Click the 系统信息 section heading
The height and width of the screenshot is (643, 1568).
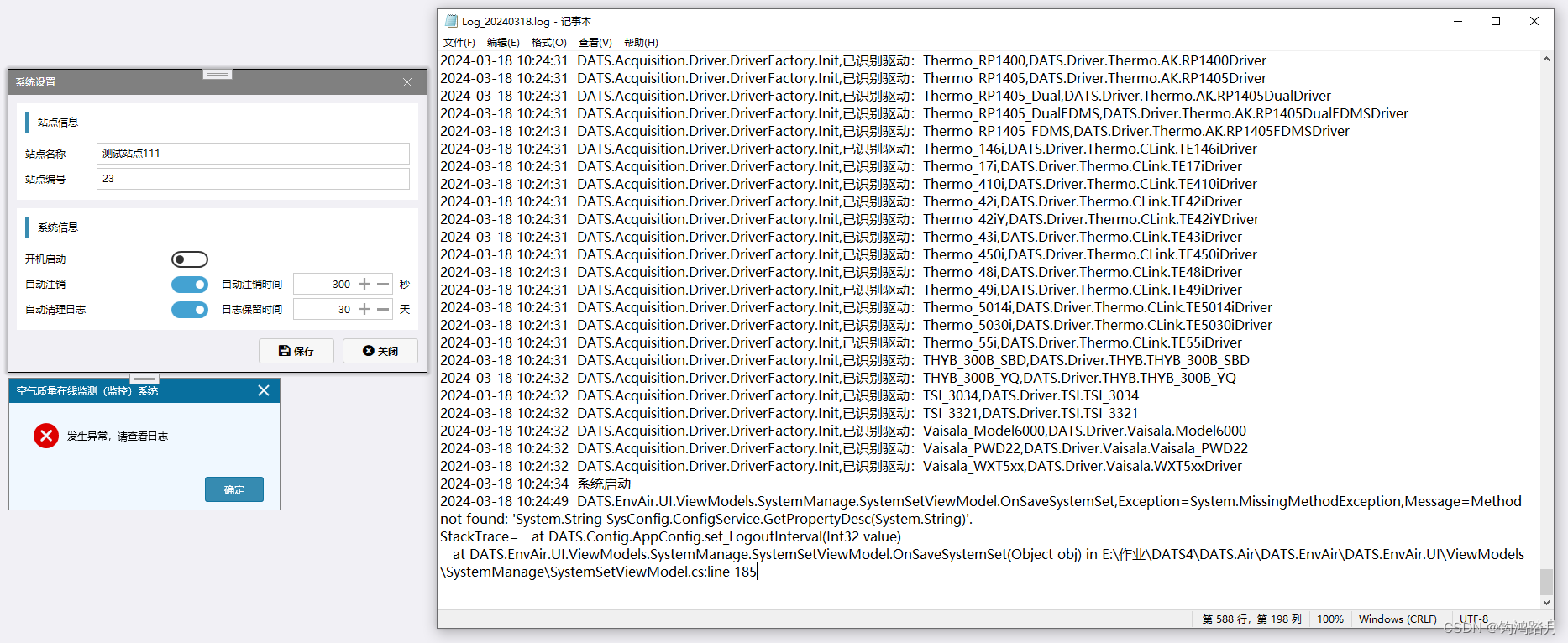pyautogui.click(x=58, y=227)
